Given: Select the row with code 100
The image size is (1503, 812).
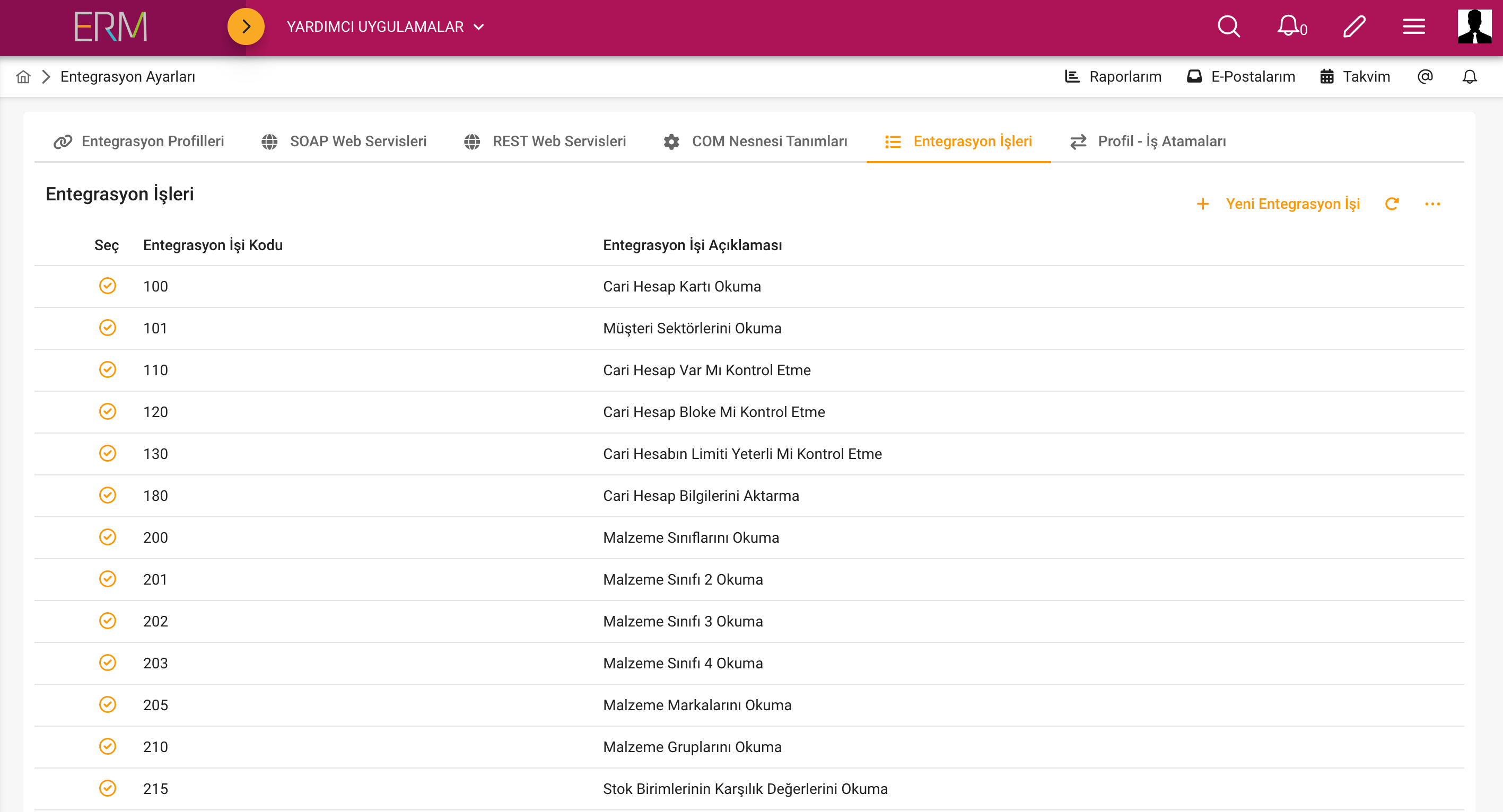Looking at the screenshot, I should click(x=107, y=286).
